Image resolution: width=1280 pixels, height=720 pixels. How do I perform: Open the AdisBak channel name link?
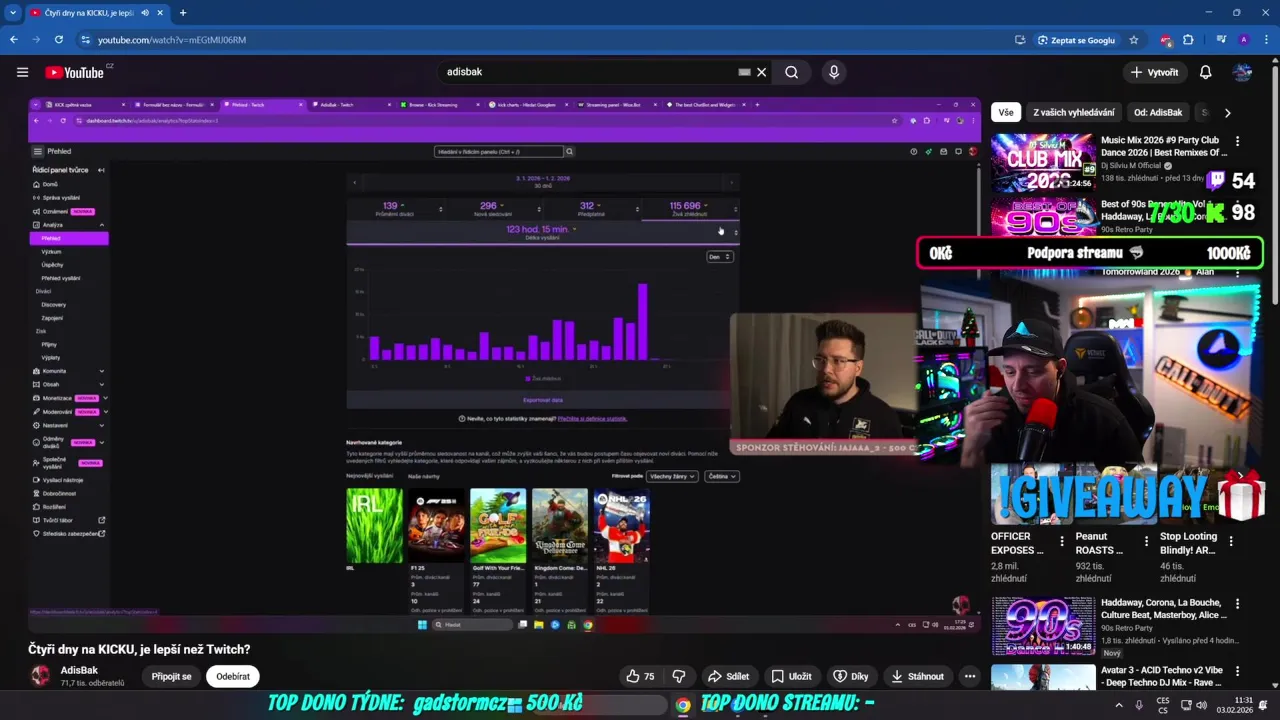coord(79,670)
